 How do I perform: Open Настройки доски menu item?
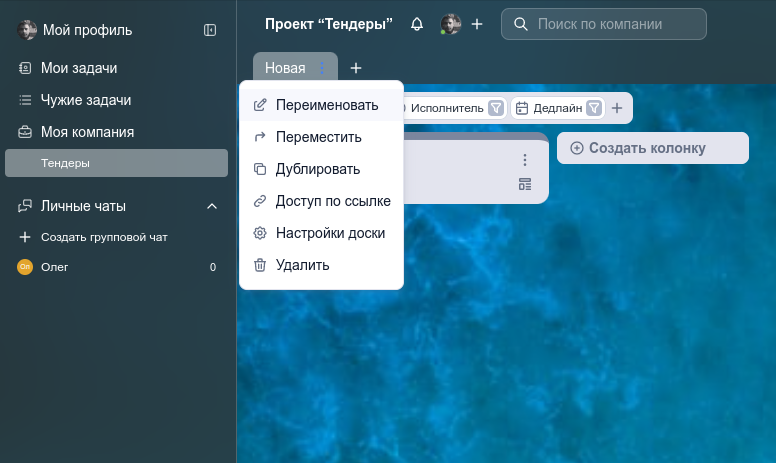[322, 233]
